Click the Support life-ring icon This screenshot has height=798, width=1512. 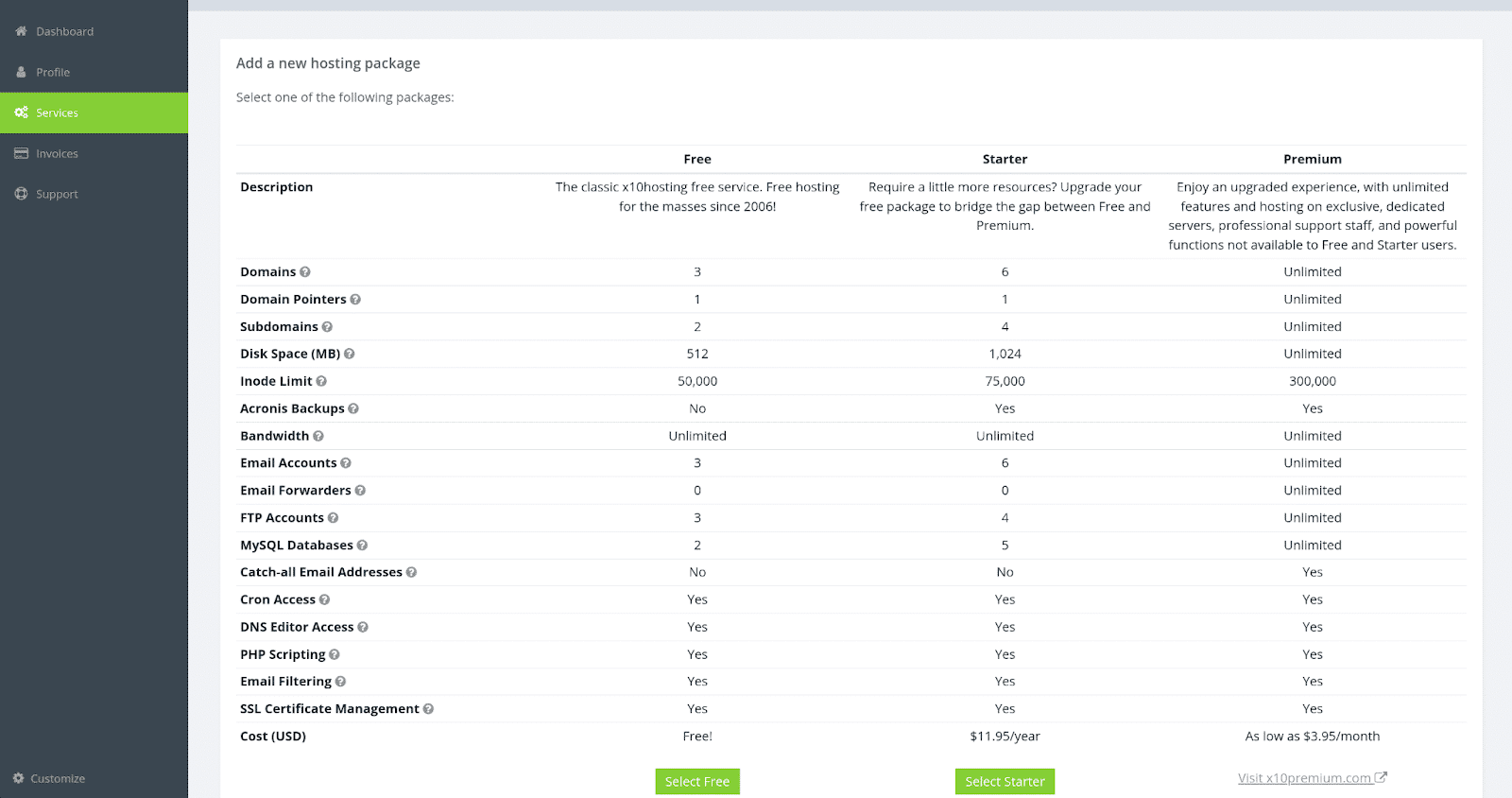pyautogui.click(x=20, y=193)
